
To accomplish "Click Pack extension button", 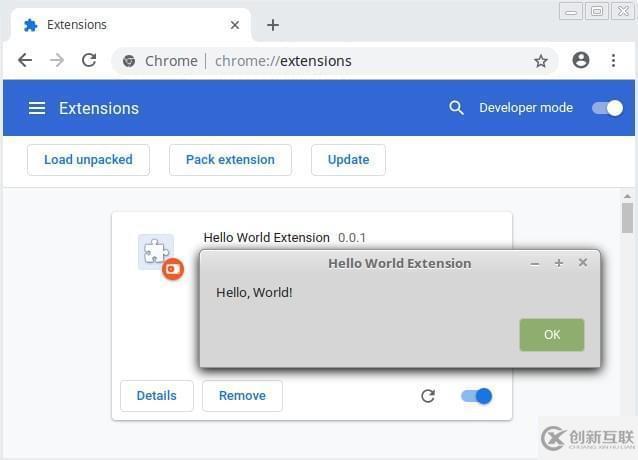I will [x=230, y=160].
